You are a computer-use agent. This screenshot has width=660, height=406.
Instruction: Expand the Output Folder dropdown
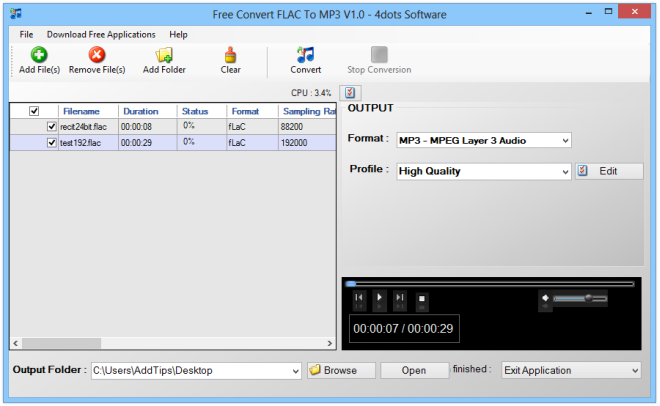tap(295, 371)
